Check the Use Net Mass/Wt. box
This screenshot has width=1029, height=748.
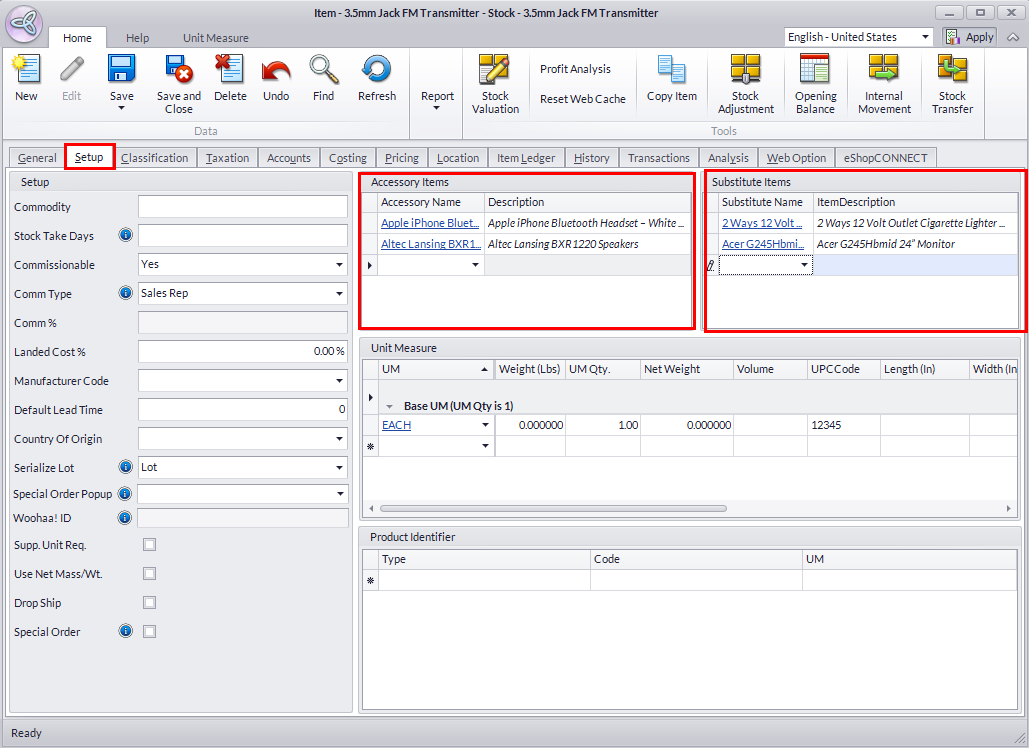(149, 574)
